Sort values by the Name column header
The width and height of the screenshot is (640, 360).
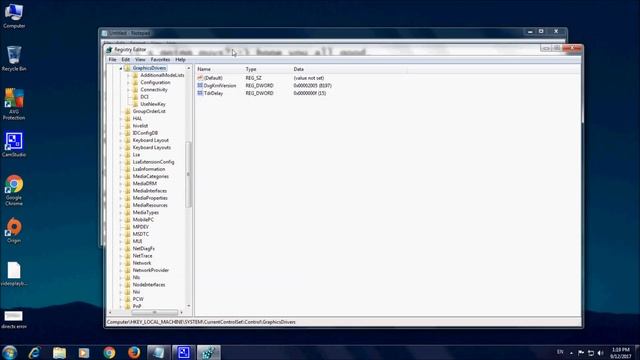pyautogui.click(x=220, y=69)
